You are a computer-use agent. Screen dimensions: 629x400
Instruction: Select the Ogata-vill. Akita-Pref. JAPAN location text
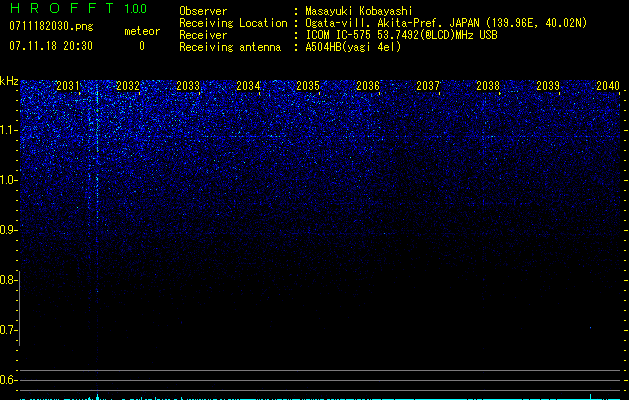[446, 23]
